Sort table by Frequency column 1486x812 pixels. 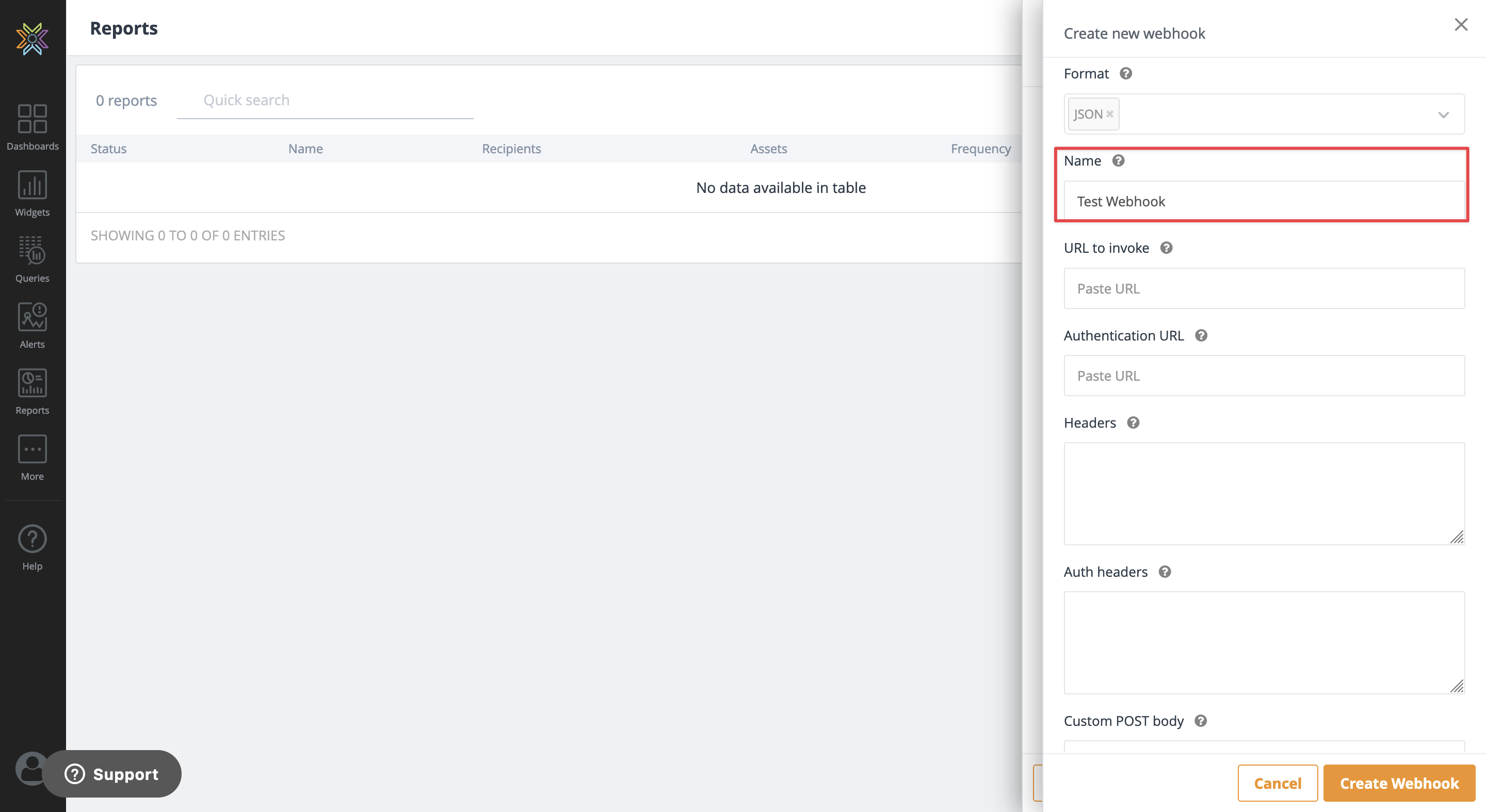980,149
